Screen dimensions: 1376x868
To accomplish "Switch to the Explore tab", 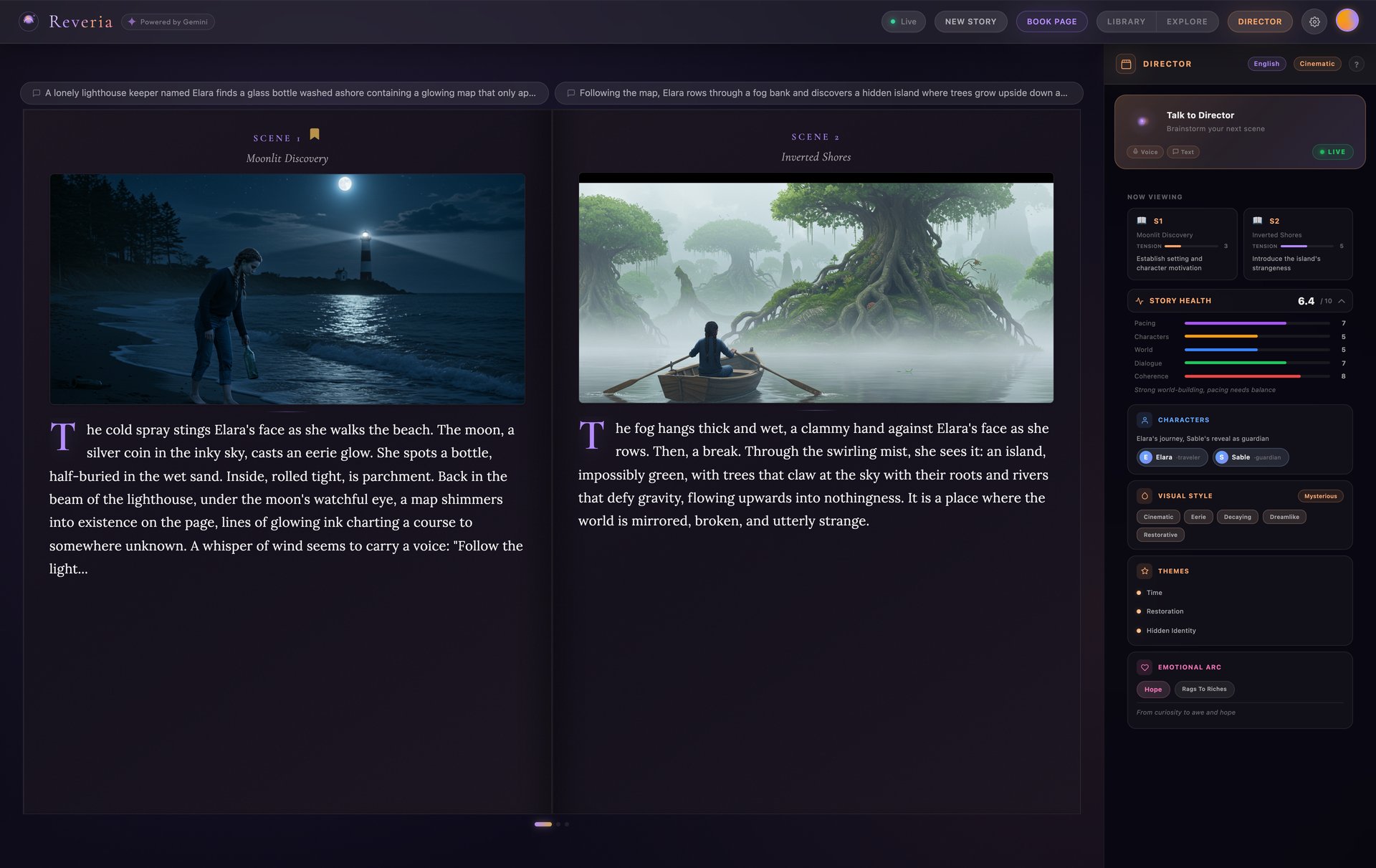I will click(x=1187, y=22).
